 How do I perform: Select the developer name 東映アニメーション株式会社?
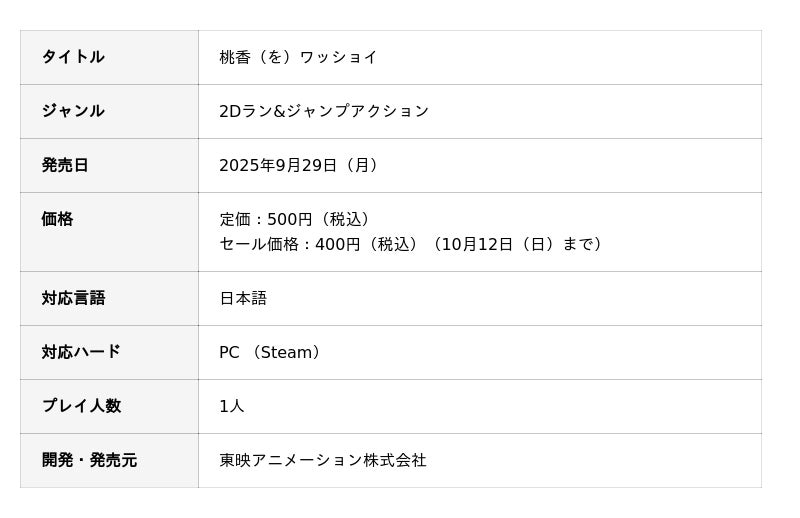click(323, 460)
